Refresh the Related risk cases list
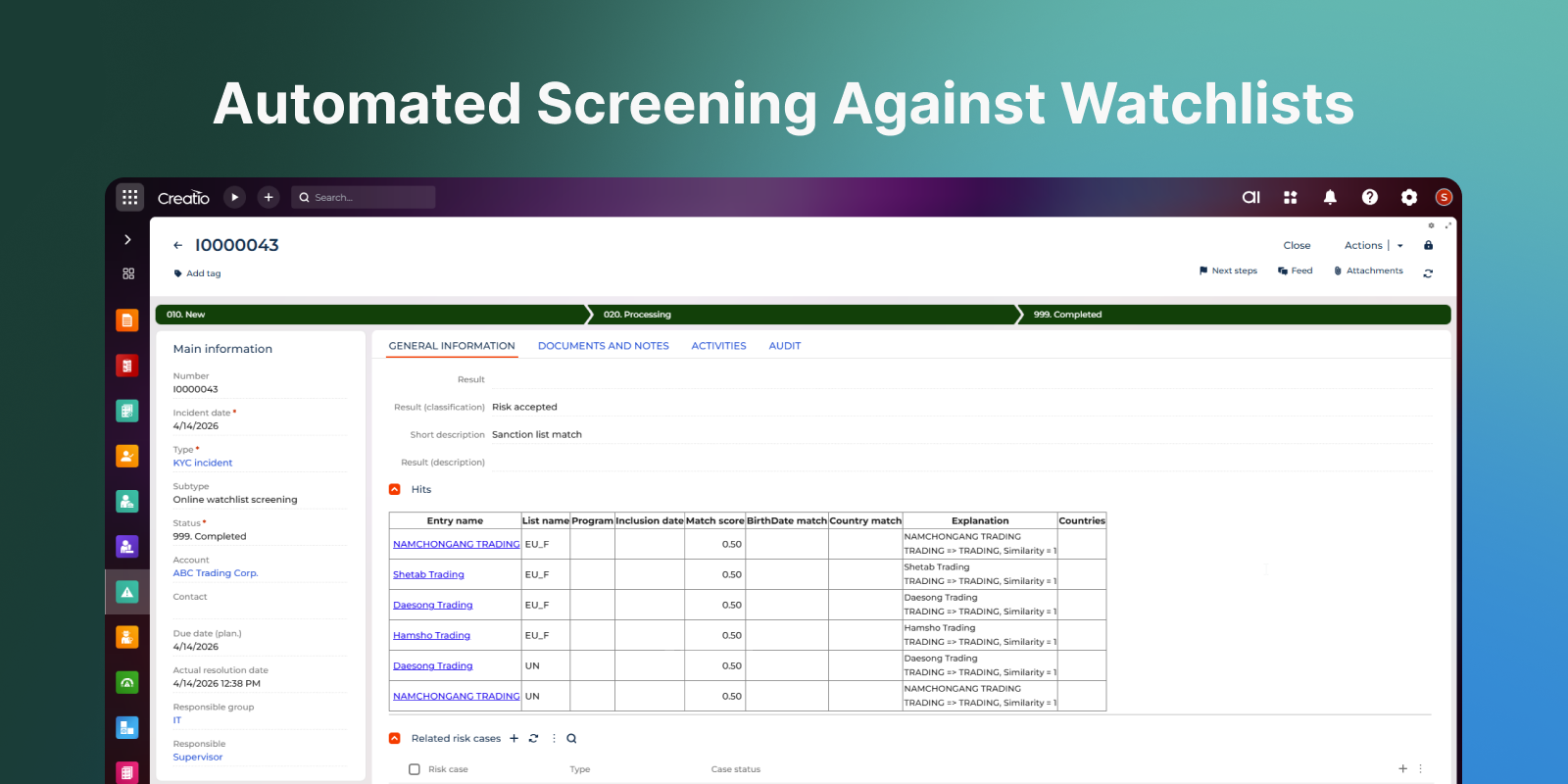1568x784 pixels. [533, 739]
